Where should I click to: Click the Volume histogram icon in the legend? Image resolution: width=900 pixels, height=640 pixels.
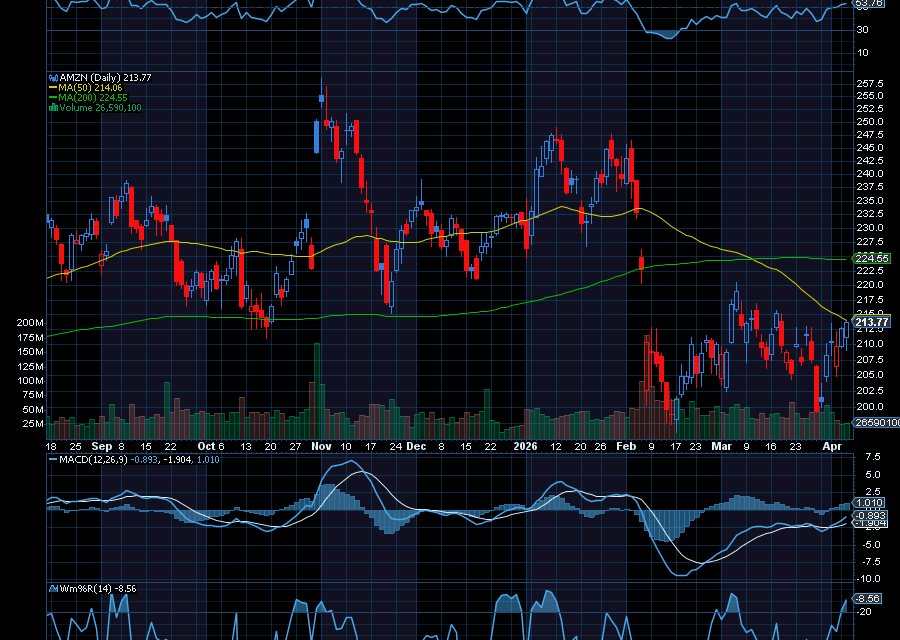[x=53, y=107]
